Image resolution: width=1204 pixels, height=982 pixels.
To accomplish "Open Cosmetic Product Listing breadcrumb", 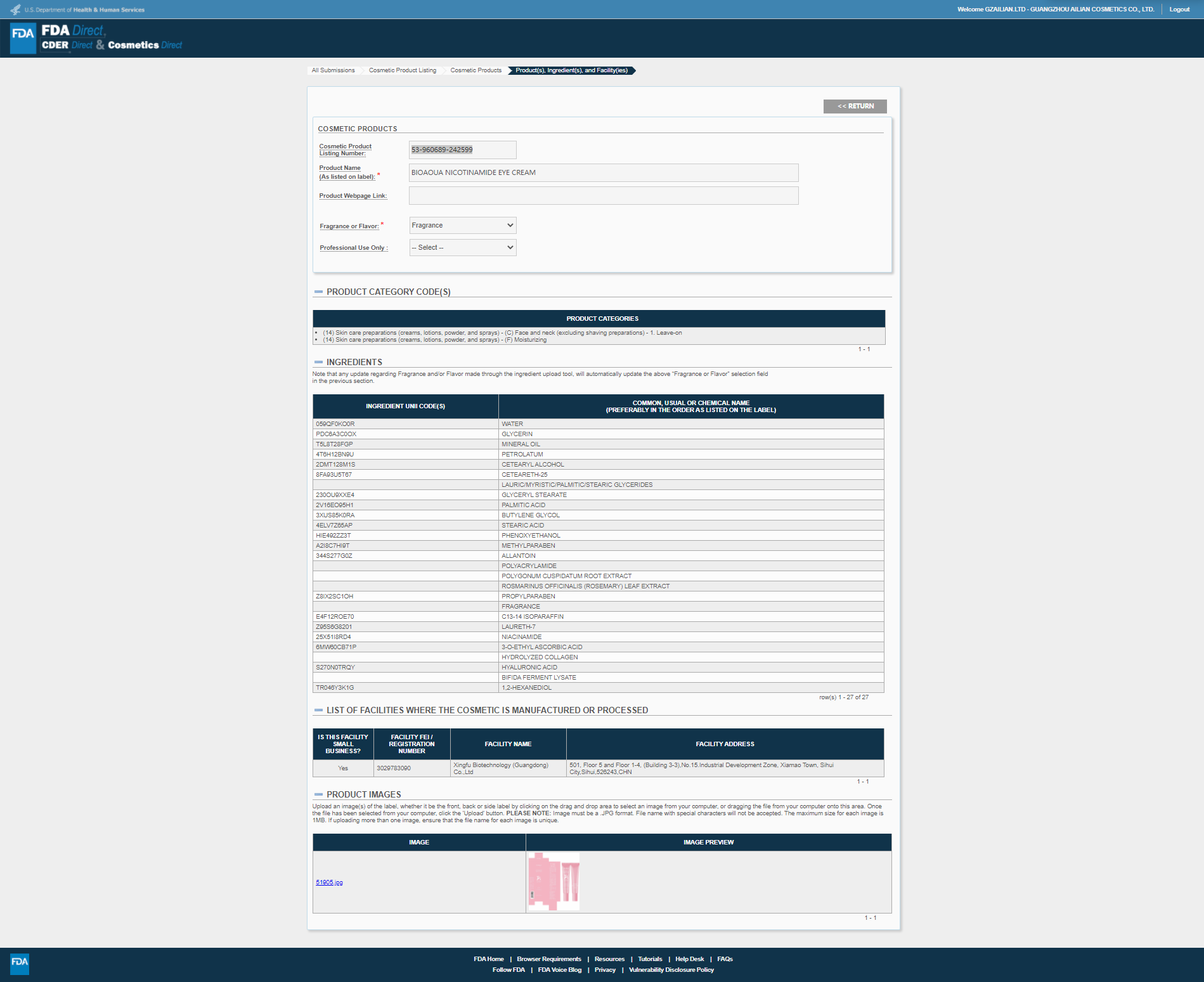I will click(x=402, y=70).
